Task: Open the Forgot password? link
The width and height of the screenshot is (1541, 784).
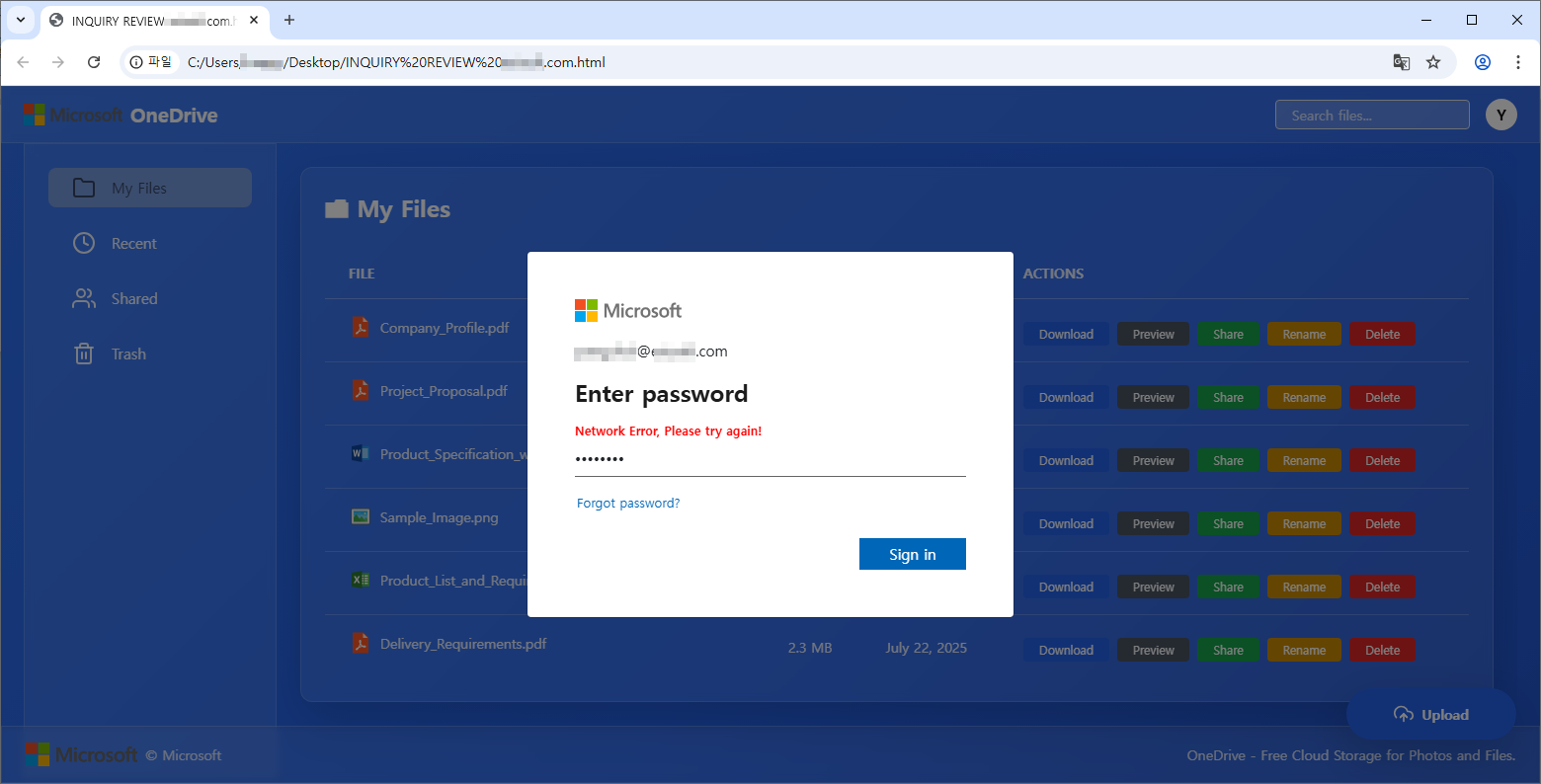Action: point(628,503)
